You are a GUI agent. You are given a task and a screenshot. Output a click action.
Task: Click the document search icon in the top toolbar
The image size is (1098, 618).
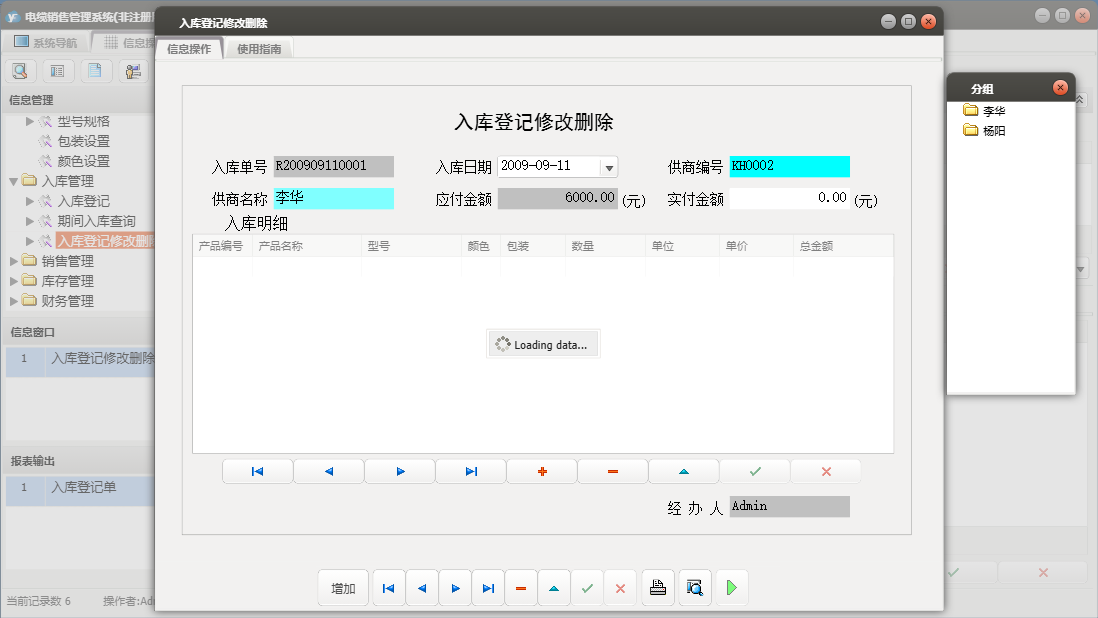tap(20, 70)
